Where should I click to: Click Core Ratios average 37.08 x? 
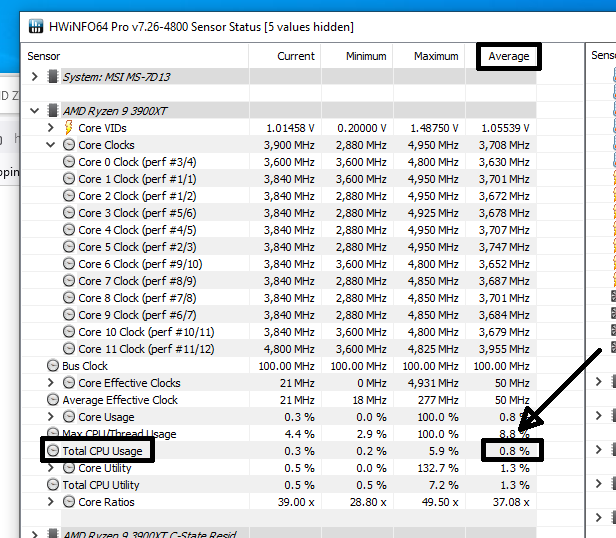pos(511,502)
